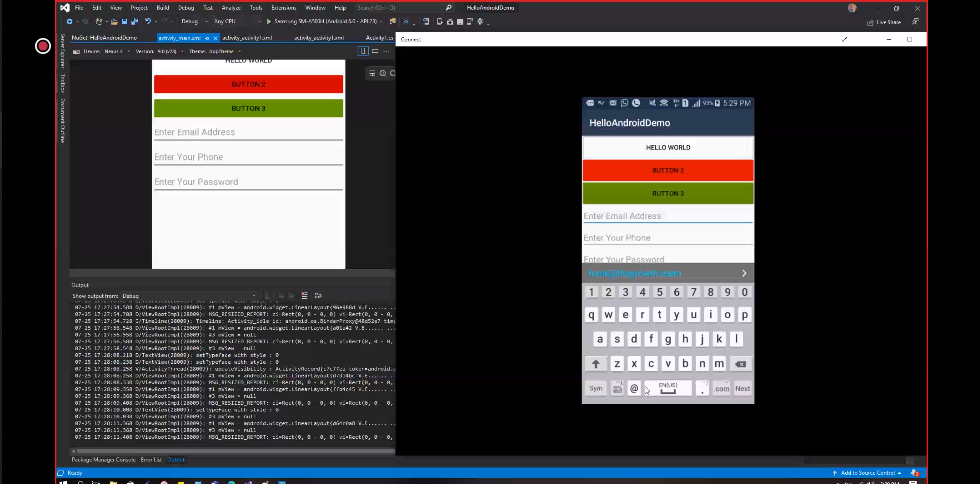Tap the Sym key on phone keyboard
This screenshot has width=980, height=484.
tap(596, 388)
